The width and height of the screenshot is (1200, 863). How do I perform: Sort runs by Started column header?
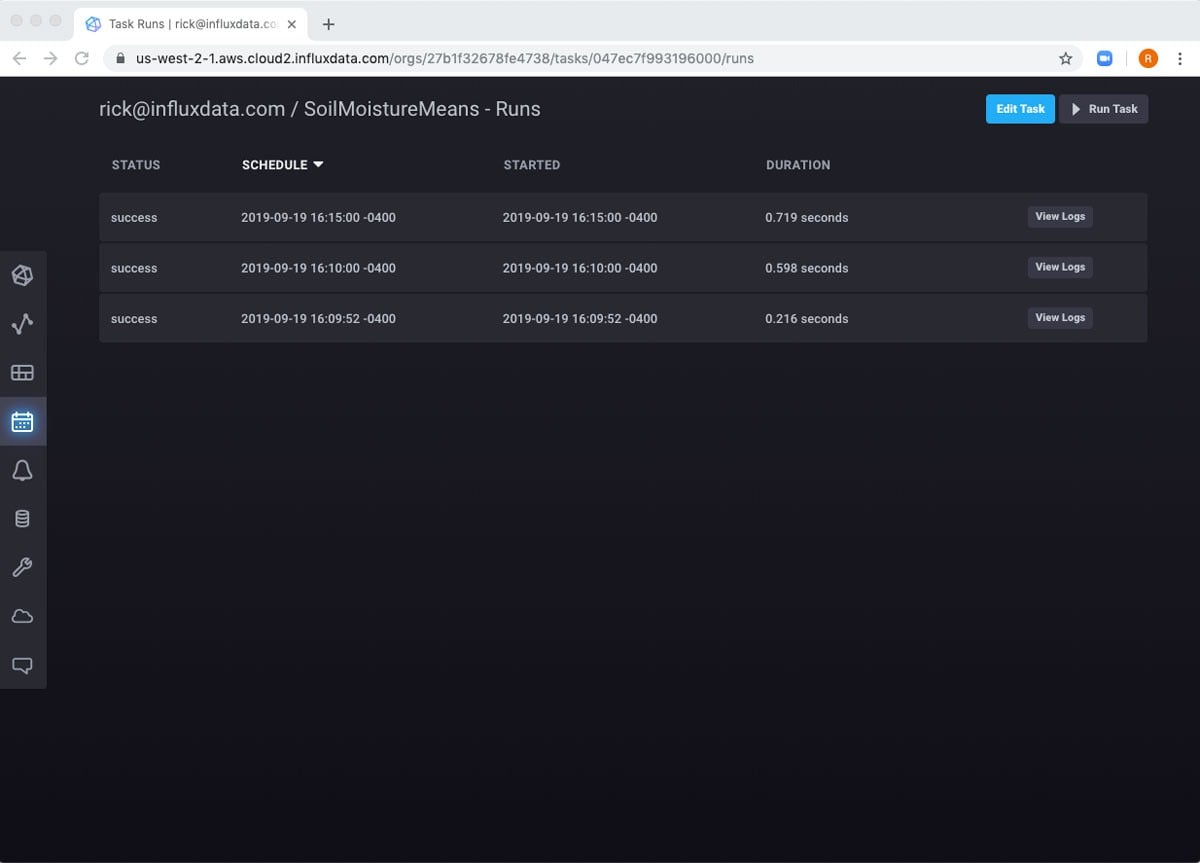[x=531, y=165]
